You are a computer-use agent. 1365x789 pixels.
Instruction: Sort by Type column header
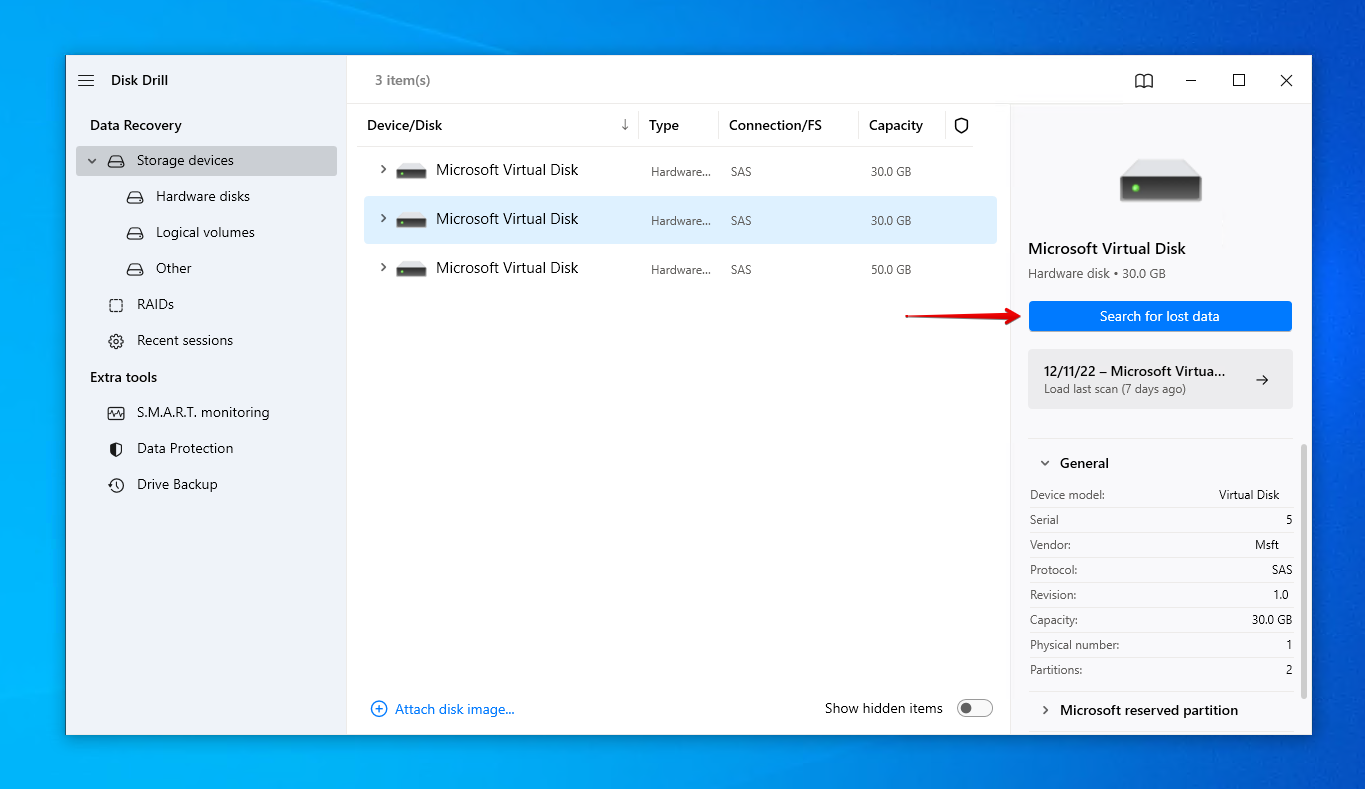(664, 126)
